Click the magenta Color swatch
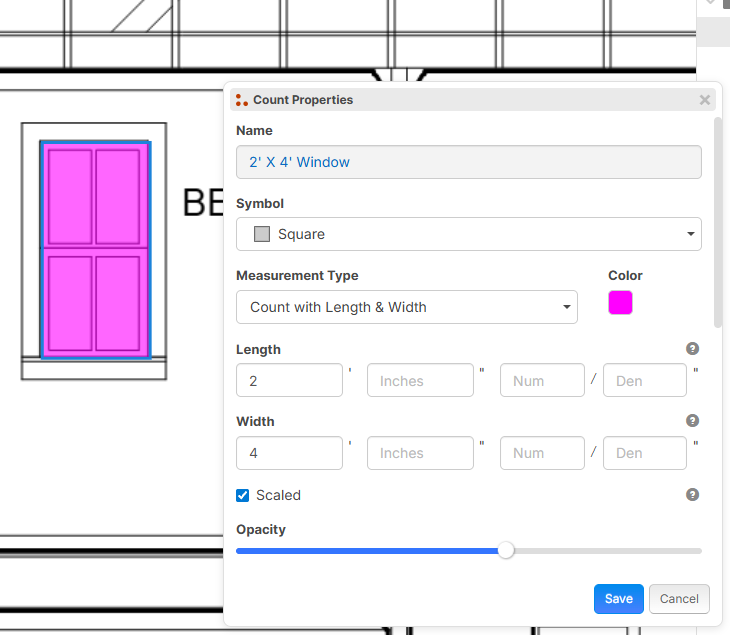Image resolution: width=730 pixels, height=635 pixels. click(620, 303)
